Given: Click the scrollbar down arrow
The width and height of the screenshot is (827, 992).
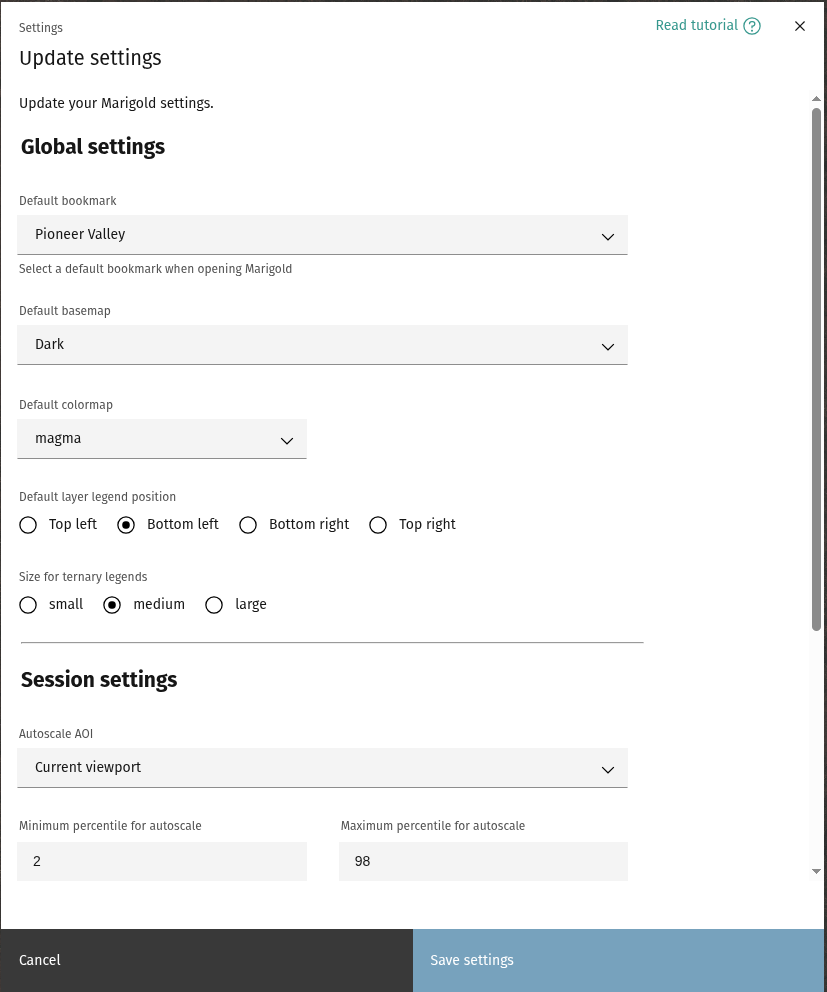Looking at the screenshot, I should (x=816, y=871).
